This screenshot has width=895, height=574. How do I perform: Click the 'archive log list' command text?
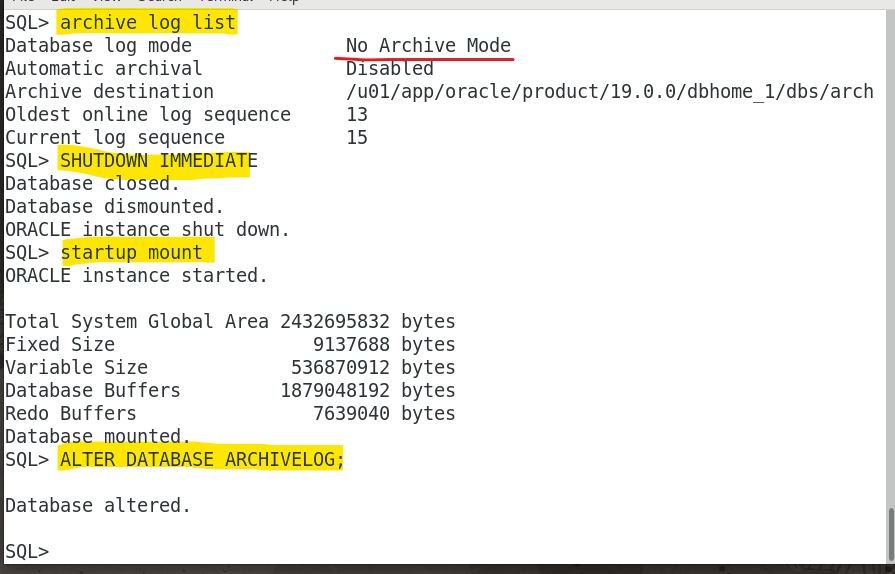(x=147, y=23)
